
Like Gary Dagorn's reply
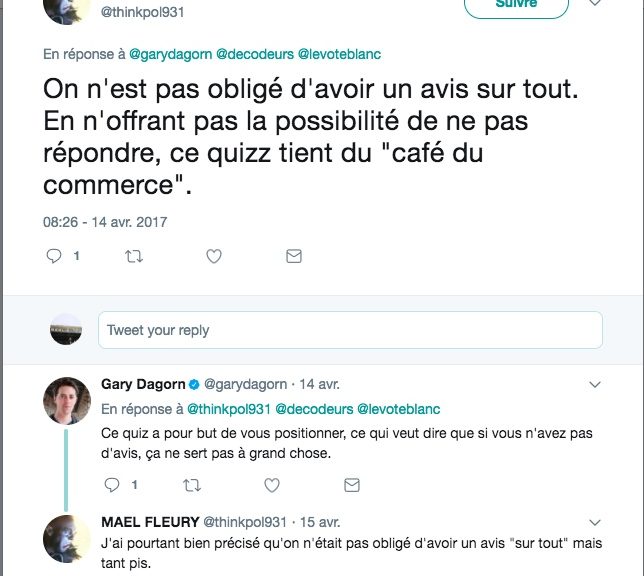[269, 485]
